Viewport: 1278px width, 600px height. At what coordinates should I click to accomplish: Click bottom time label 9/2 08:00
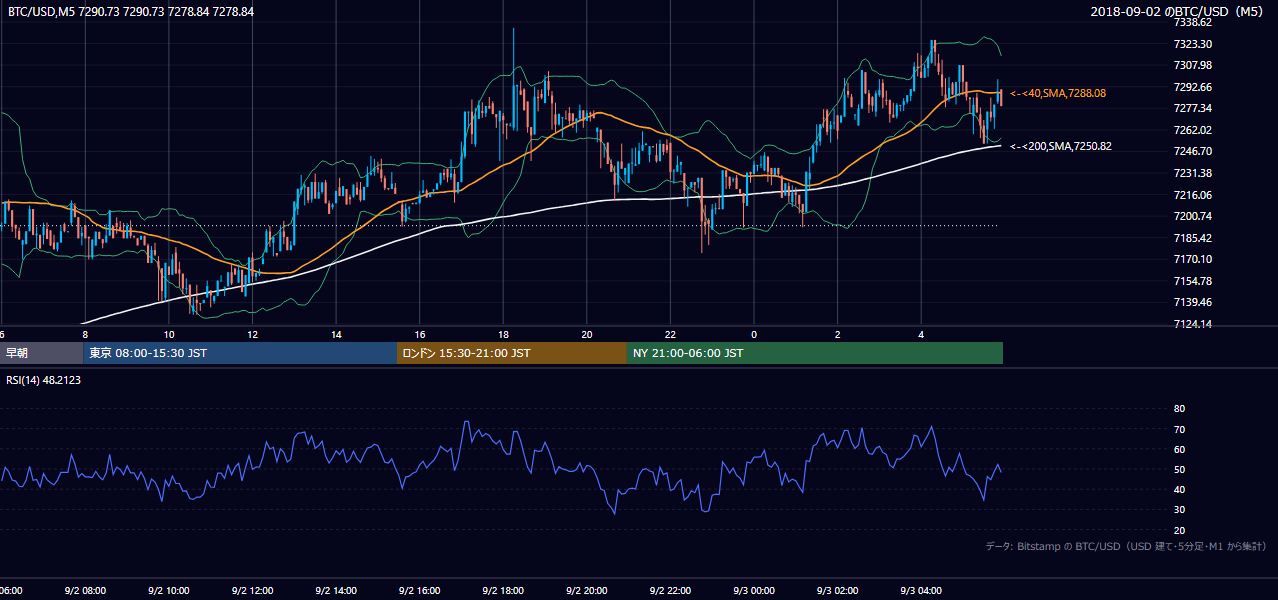84,590
